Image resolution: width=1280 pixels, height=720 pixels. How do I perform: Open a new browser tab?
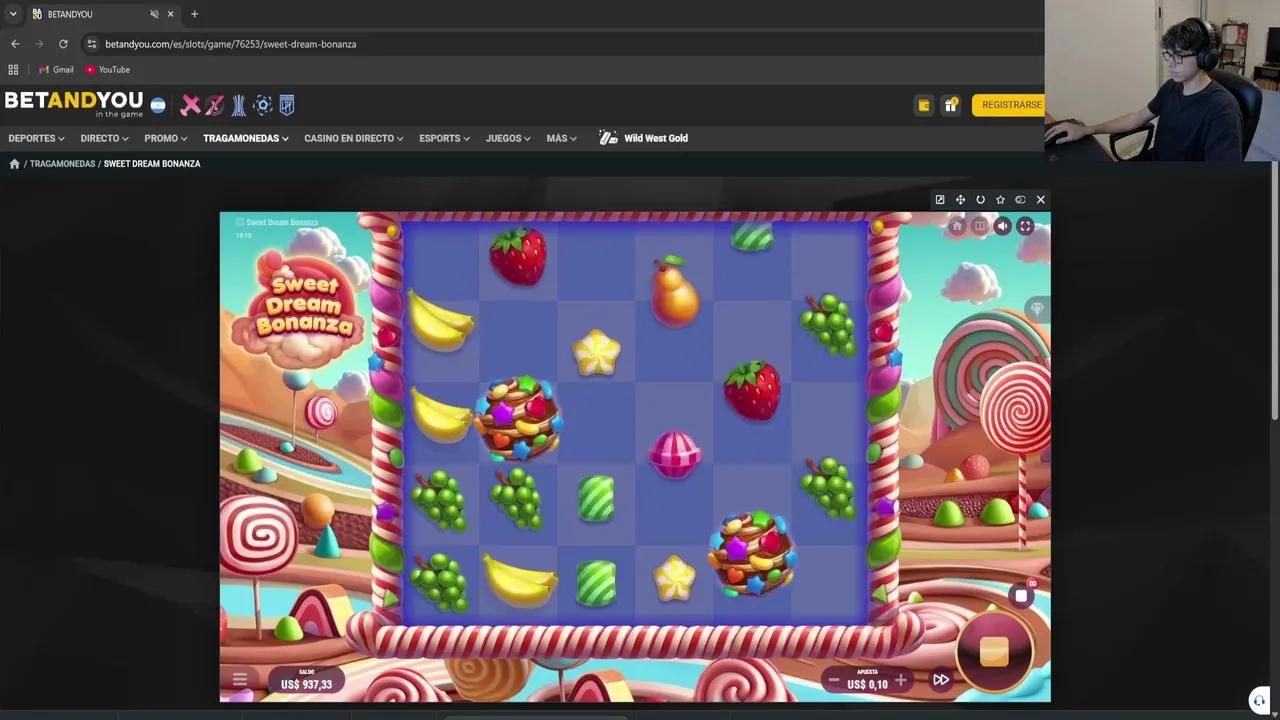[194, 14]
